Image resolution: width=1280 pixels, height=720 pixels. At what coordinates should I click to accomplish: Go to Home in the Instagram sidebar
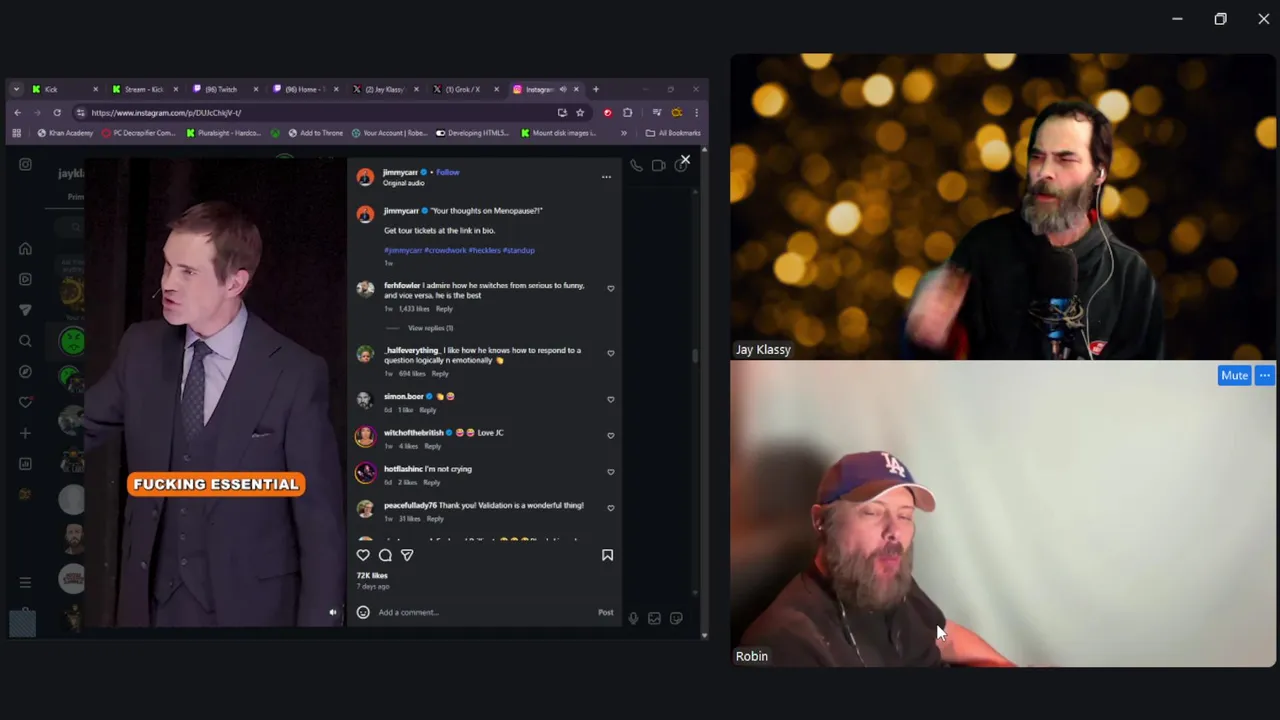click(25, 249)
